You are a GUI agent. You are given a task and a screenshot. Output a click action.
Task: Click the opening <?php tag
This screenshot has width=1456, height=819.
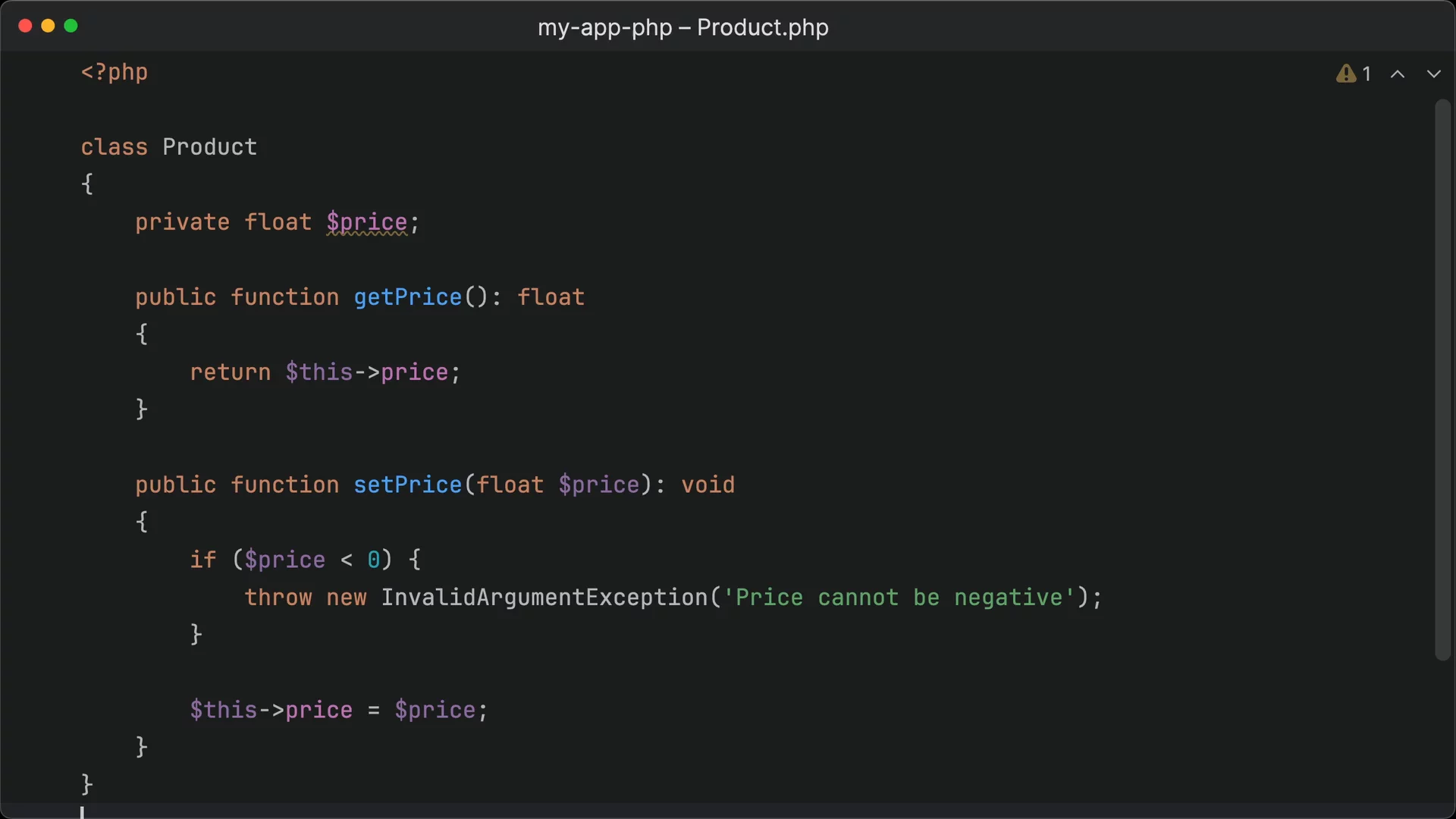pyautogui.click(x=115, y=72)
